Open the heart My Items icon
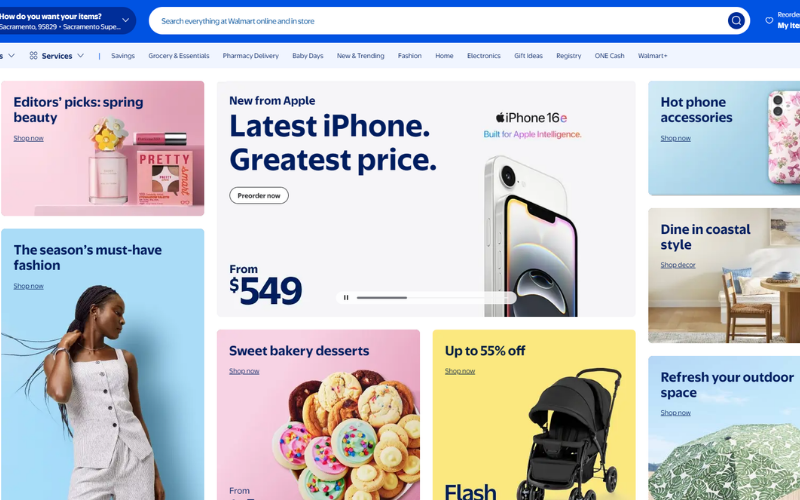This screenshot has height=500, width=800. [769, 20]
